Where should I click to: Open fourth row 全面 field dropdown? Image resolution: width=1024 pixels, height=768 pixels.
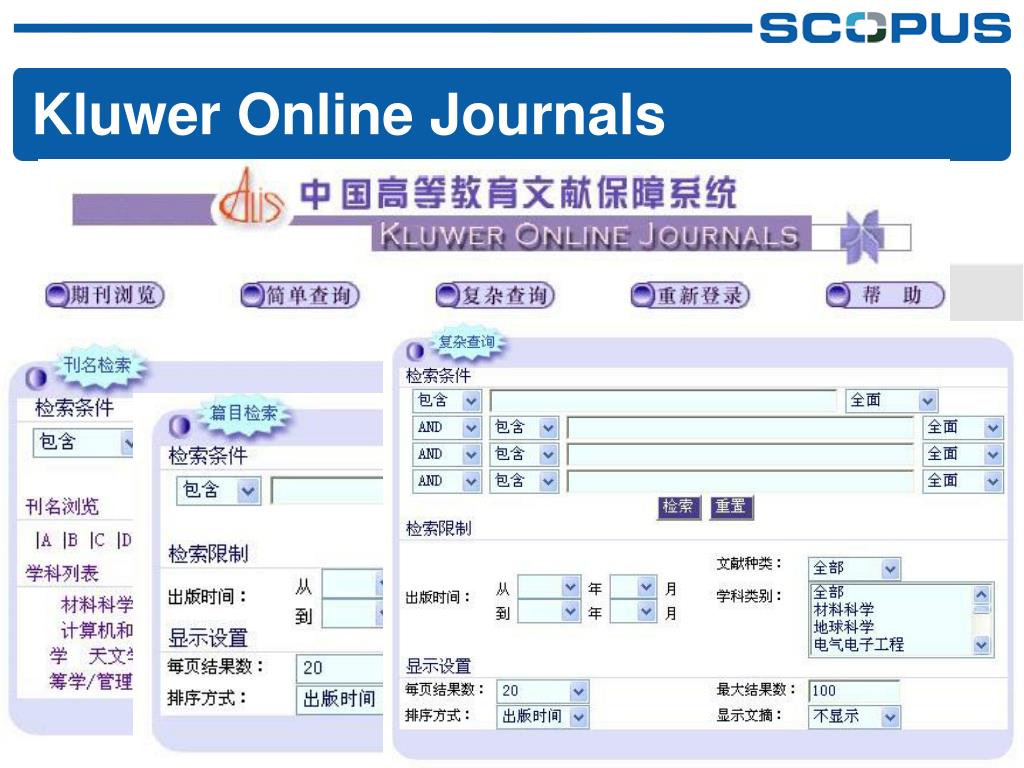(963, 481)
